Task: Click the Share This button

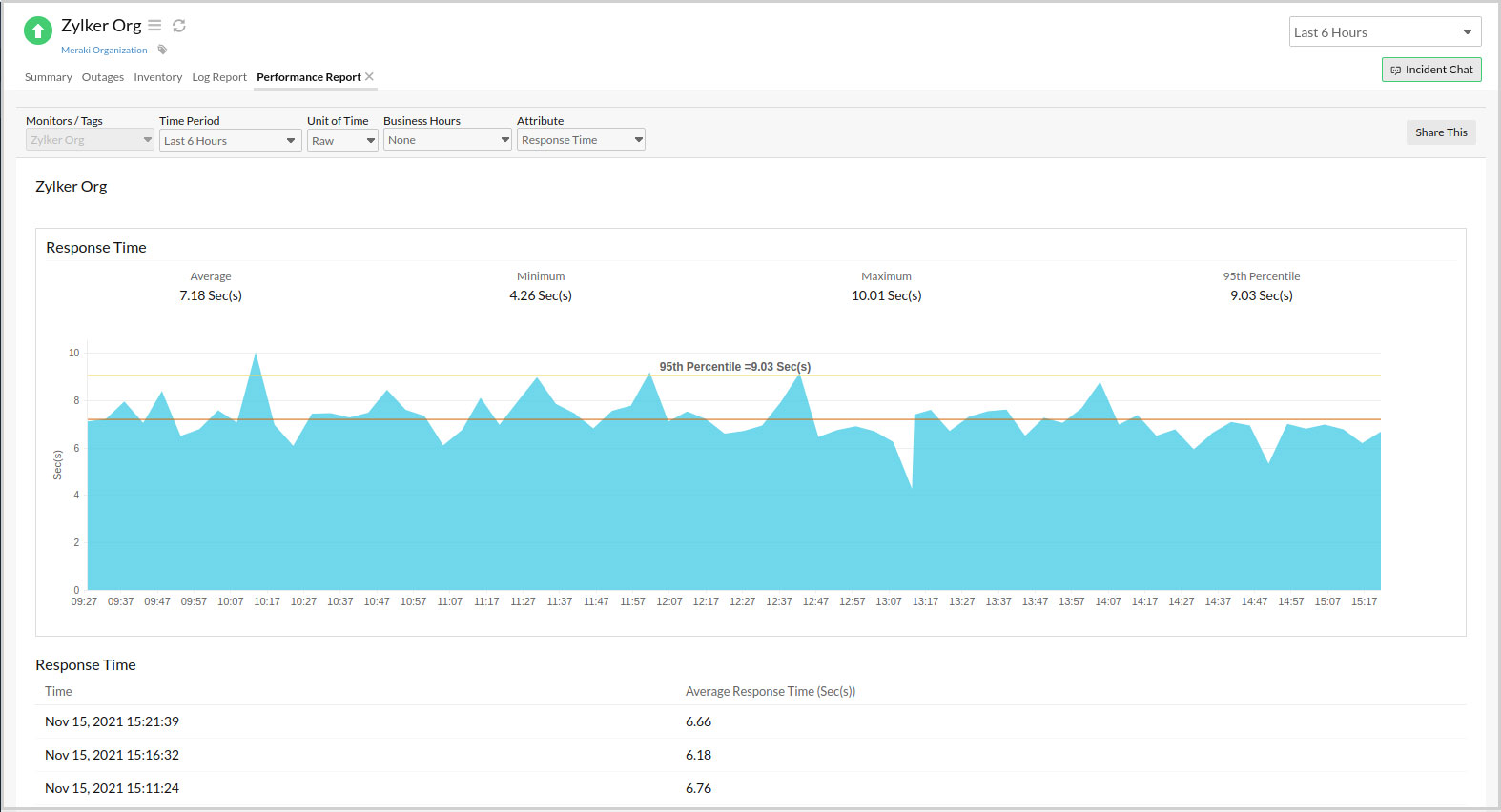Action: (x=1440, y=132)
